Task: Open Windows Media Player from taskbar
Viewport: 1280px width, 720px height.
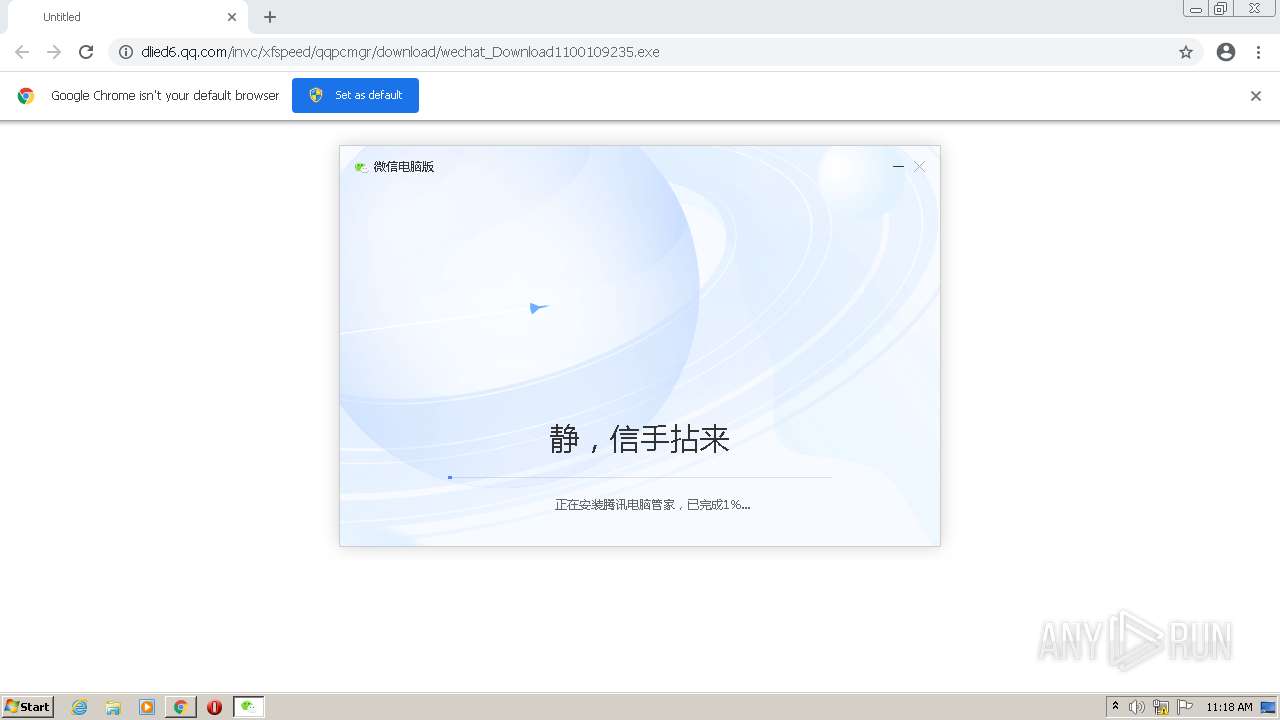Action: click(147, 707)
